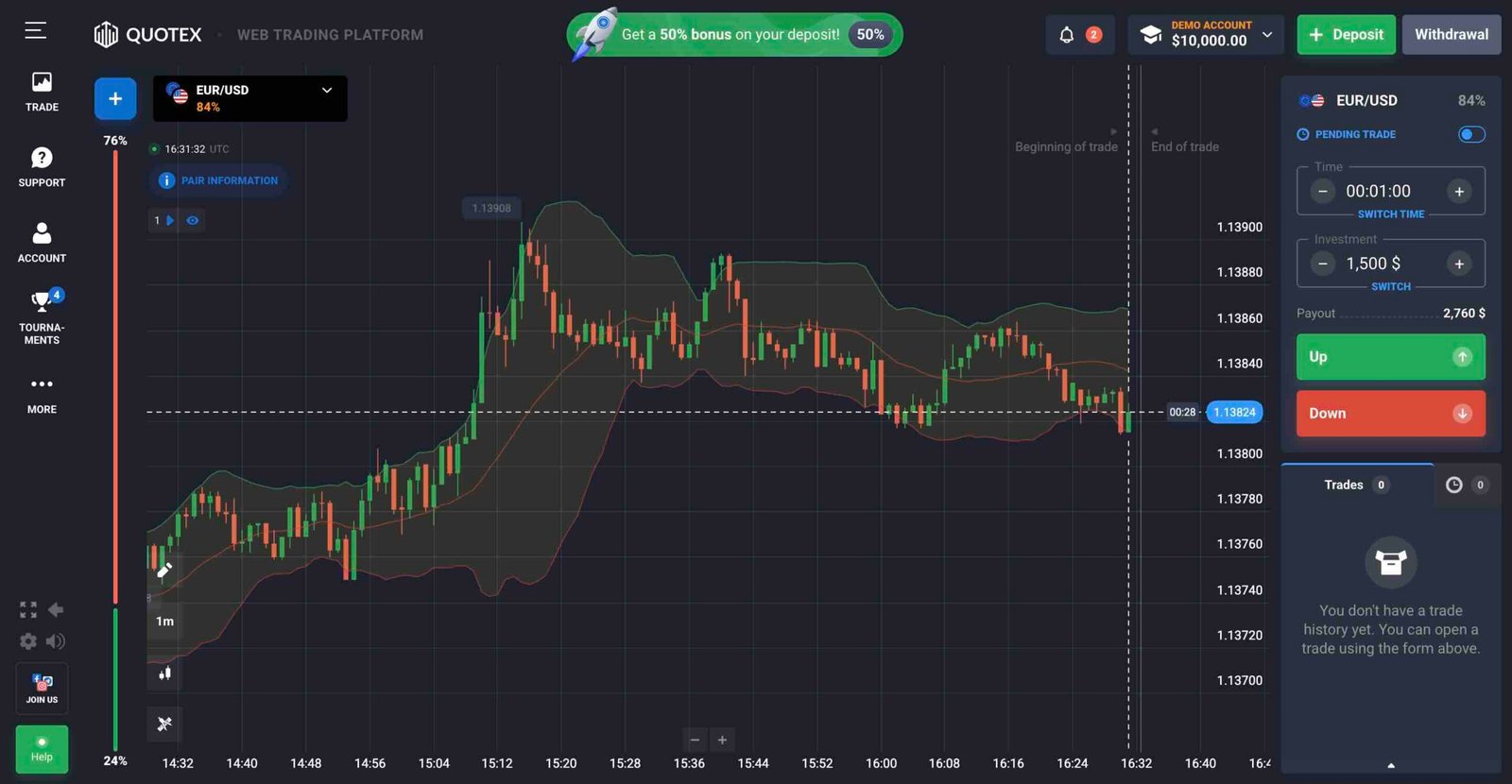Change chart type via candlestick icon

[x=164, y=673]
